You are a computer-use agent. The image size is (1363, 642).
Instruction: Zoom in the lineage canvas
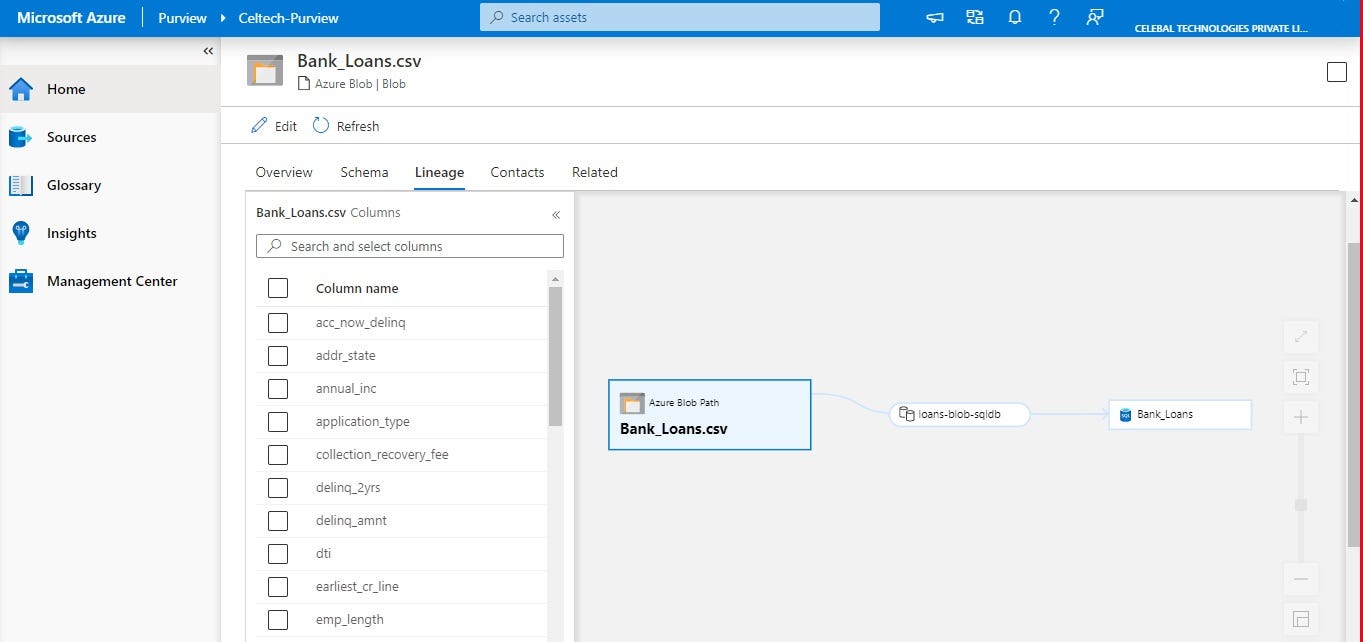point(1301,417)
